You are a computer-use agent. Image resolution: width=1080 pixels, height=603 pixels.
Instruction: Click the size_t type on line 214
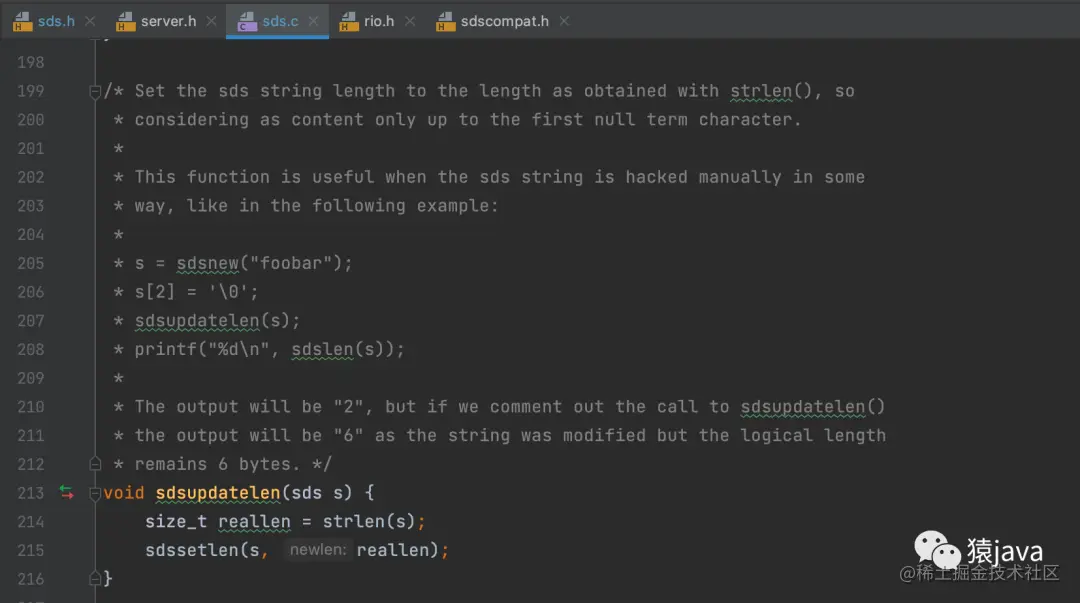pyautogui.click(x=176, y=522)
